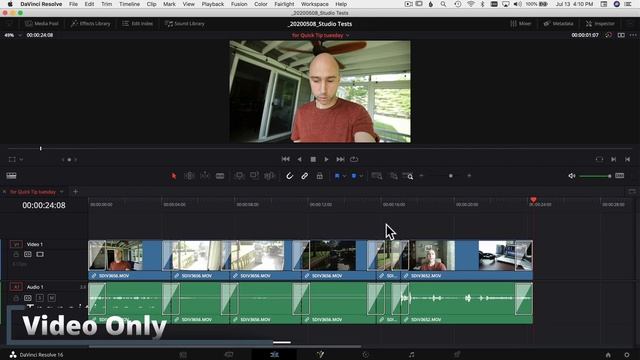
Task: Click the red playhead marker
Action: (533, 200)
